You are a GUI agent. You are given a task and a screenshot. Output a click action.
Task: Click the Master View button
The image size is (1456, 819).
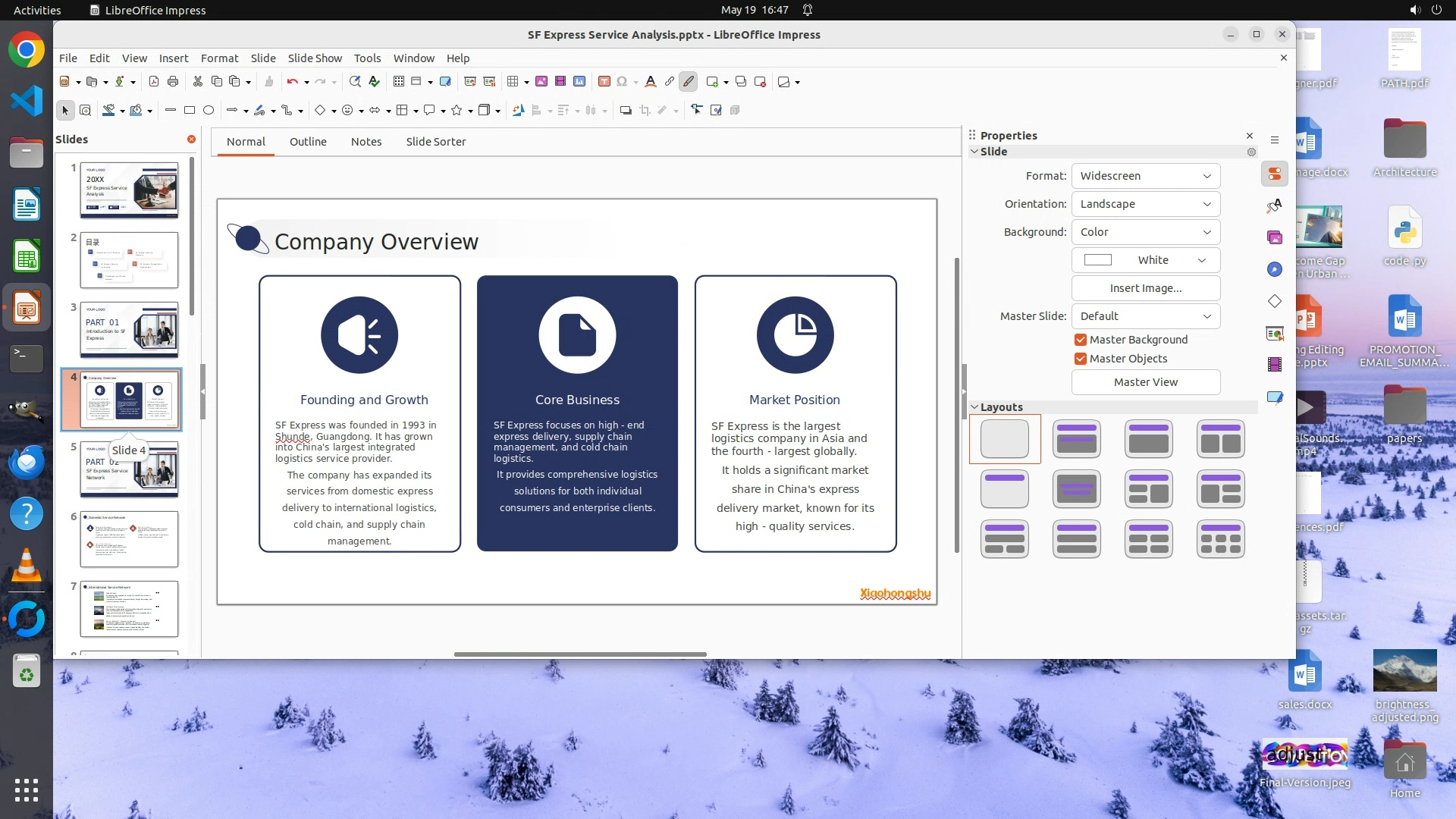click(1145, 382)
